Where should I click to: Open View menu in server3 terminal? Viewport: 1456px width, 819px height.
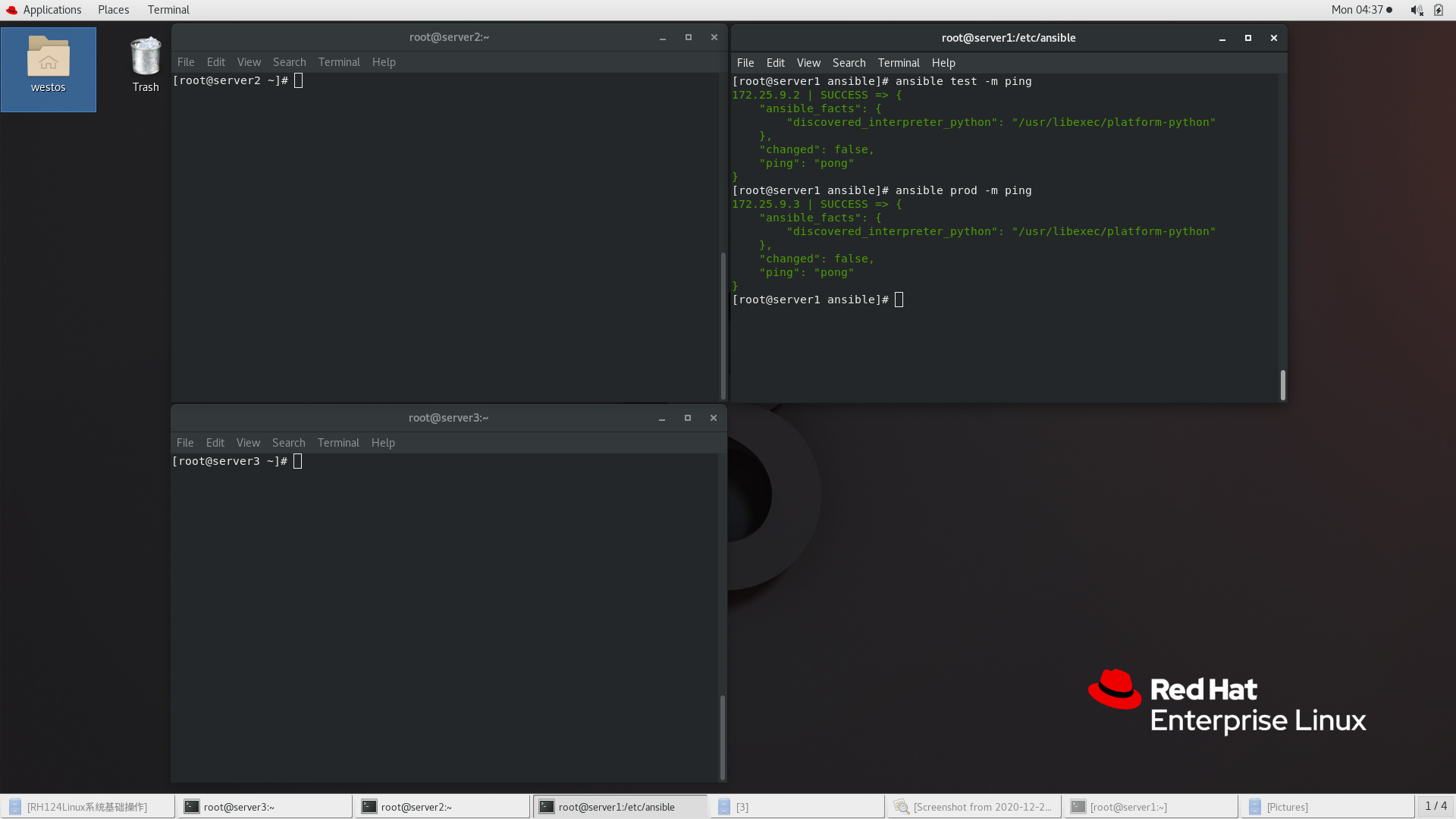tap(248, 443)
